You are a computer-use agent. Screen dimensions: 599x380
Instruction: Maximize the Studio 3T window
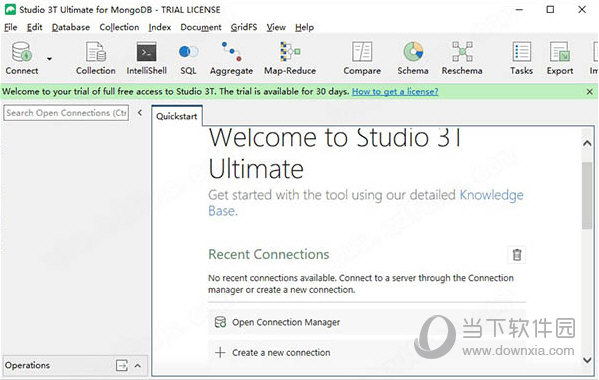click(x=550, y=10)
